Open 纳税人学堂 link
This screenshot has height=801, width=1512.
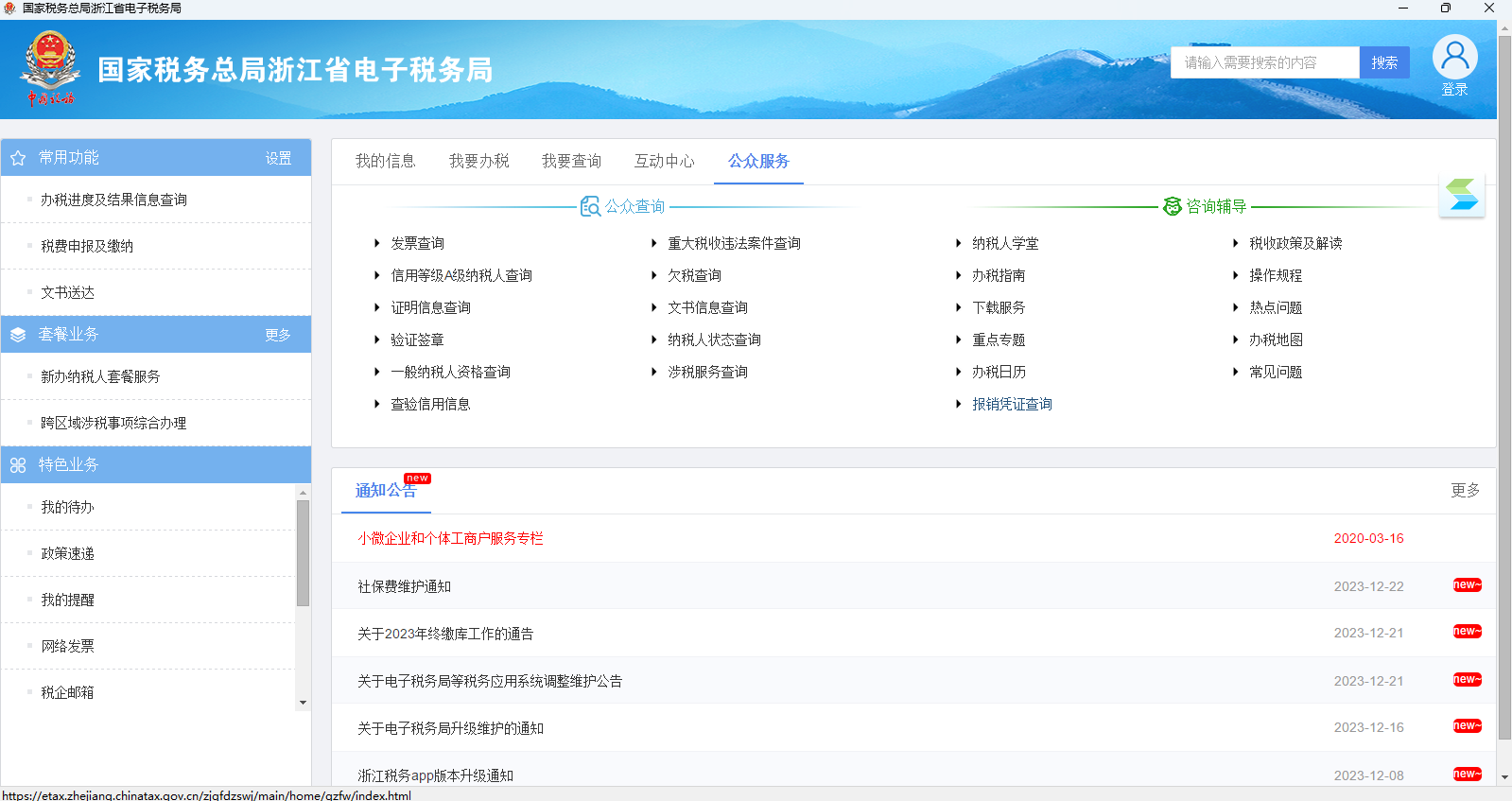1005,243
